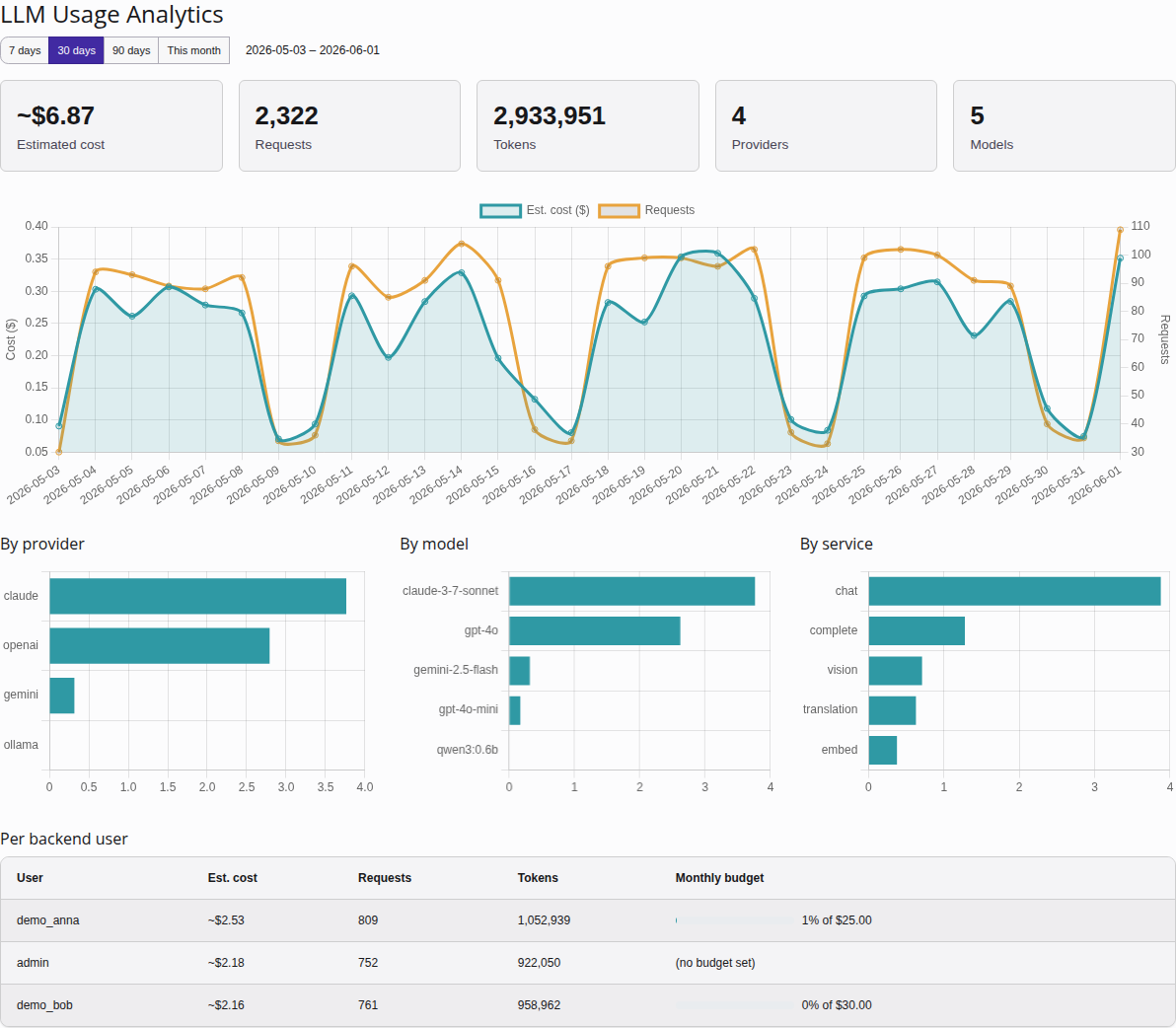Click the 809 requests cell
1176x1028 pixels.
click(368, 920)
